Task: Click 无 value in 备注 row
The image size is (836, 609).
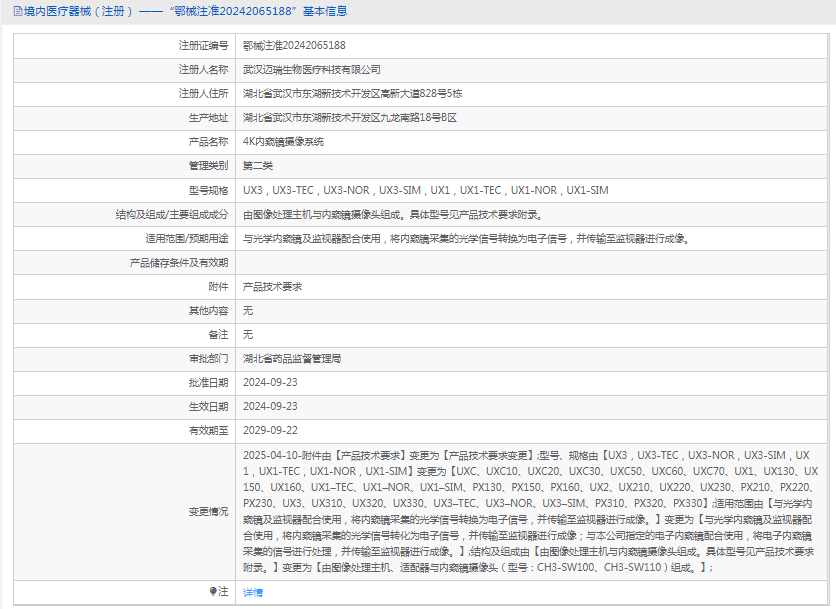Action: (x=248, y=334)
